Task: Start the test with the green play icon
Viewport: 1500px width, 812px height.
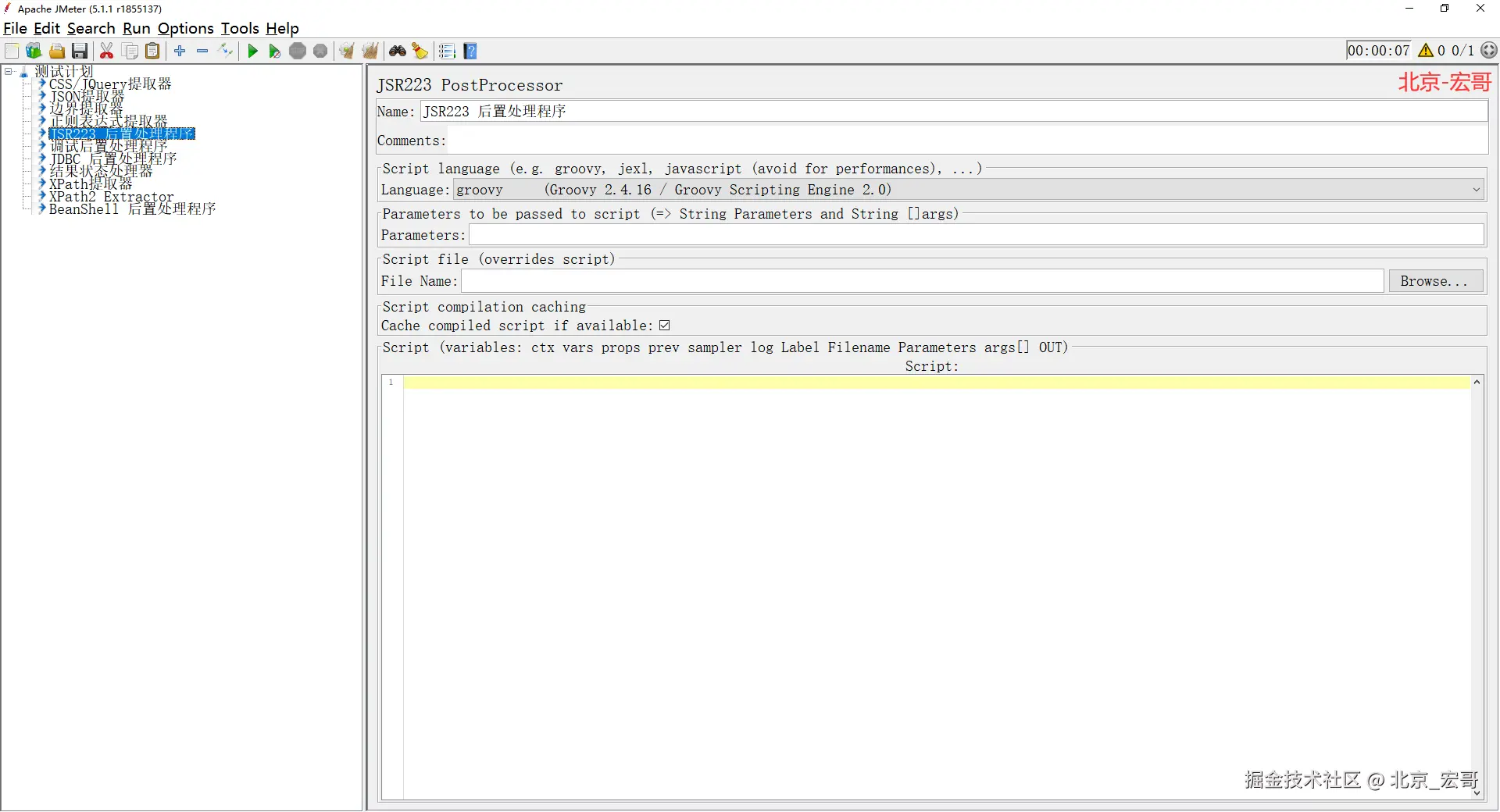Action: (x=252, y=52)
